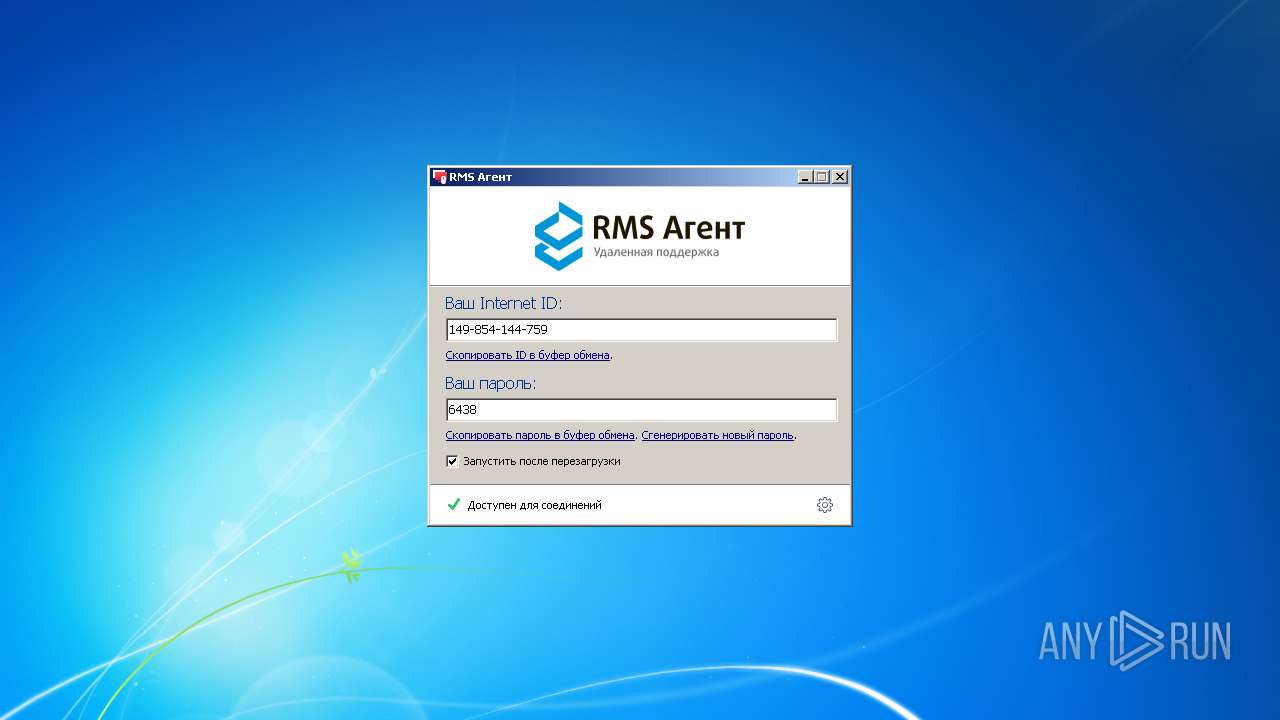Click the RMS Agent title bar icon

point(439,177)
